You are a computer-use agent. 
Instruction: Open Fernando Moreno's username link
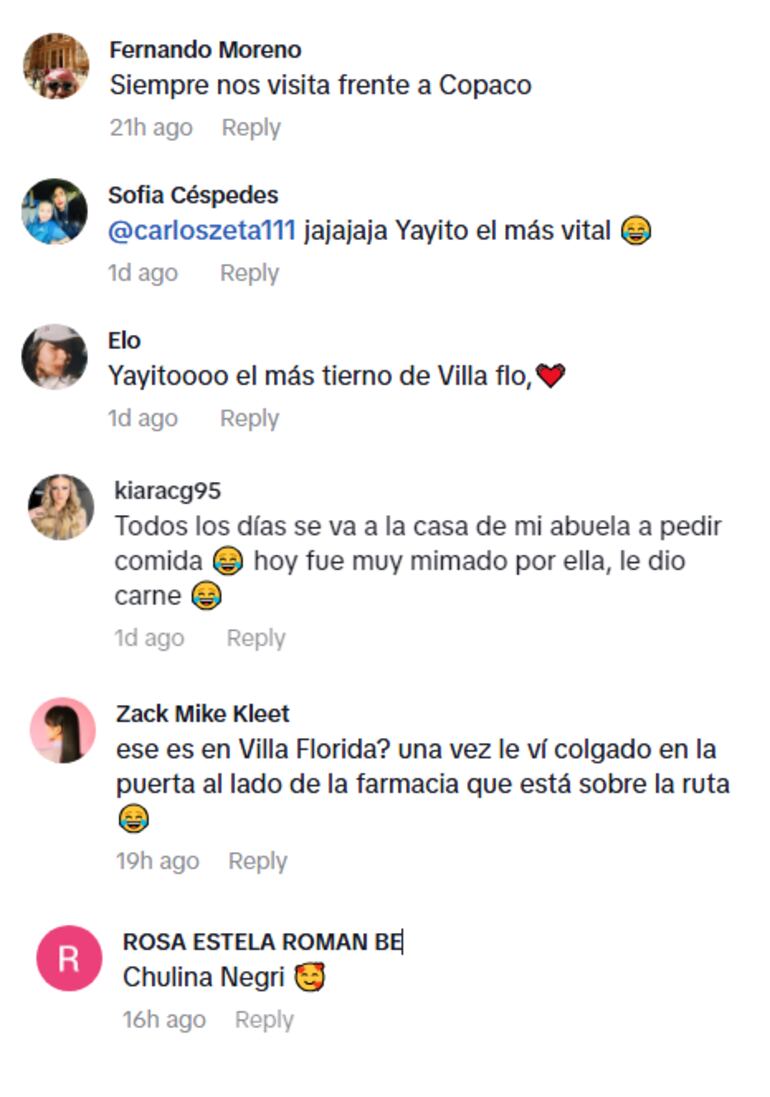206,50
